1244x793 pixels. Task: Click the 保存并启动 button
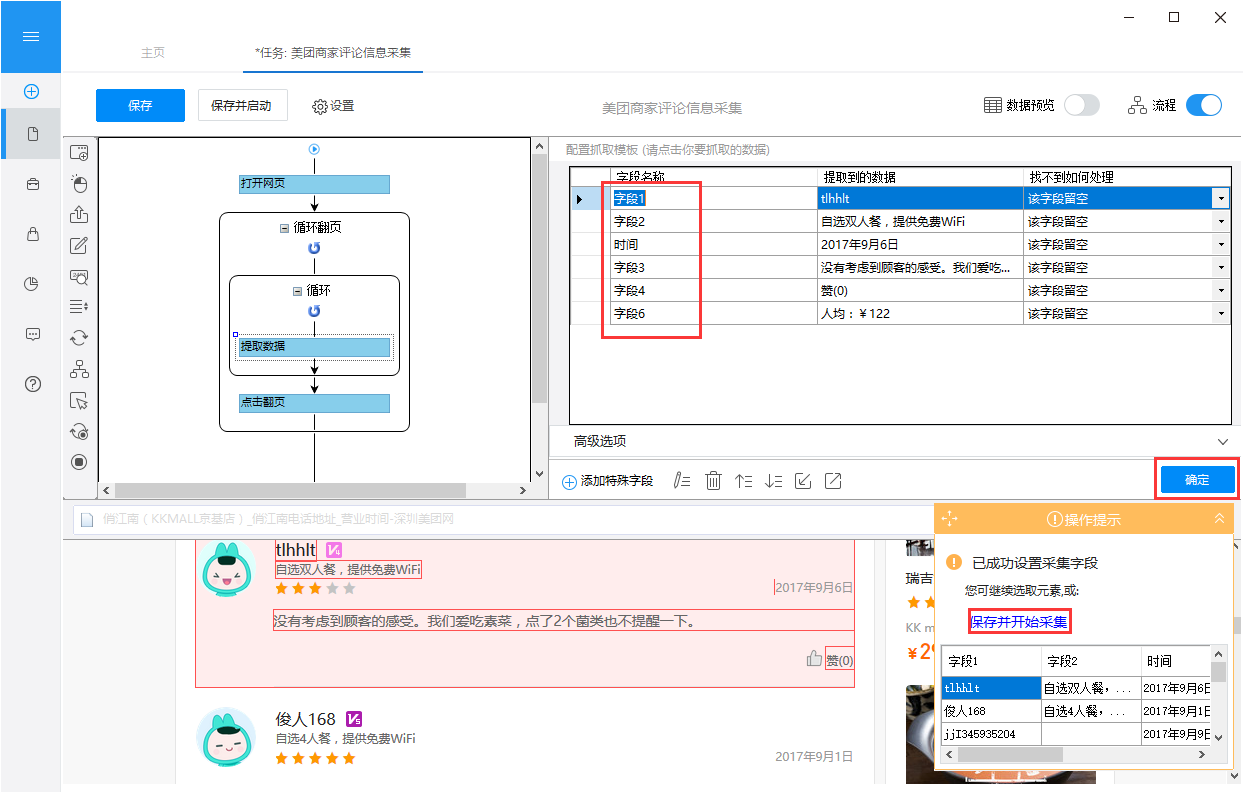241,105
